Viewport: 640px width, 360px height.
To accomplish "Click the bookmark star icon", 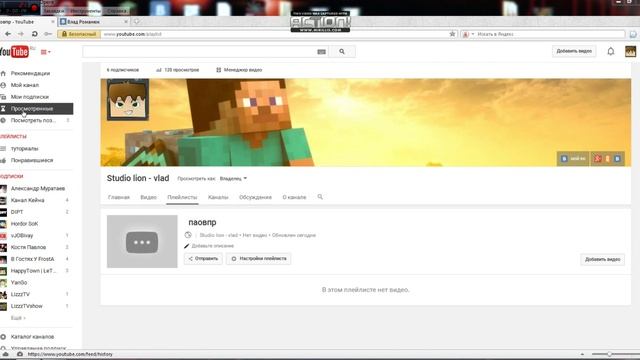I will (x=452, y=34).
